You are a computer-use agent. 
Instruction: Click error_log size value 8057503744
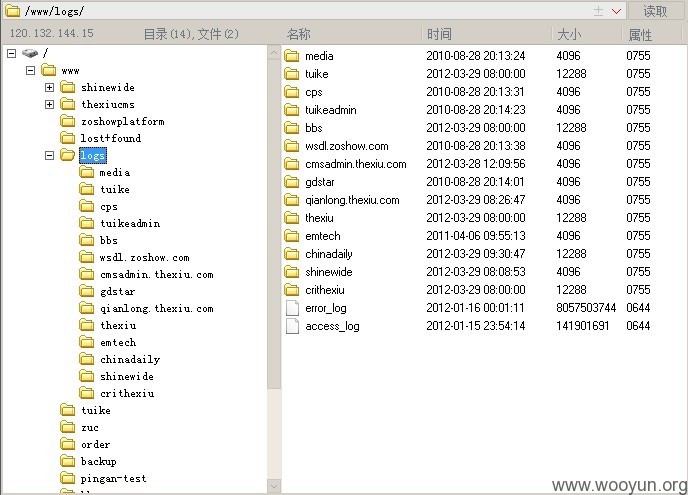586,308
